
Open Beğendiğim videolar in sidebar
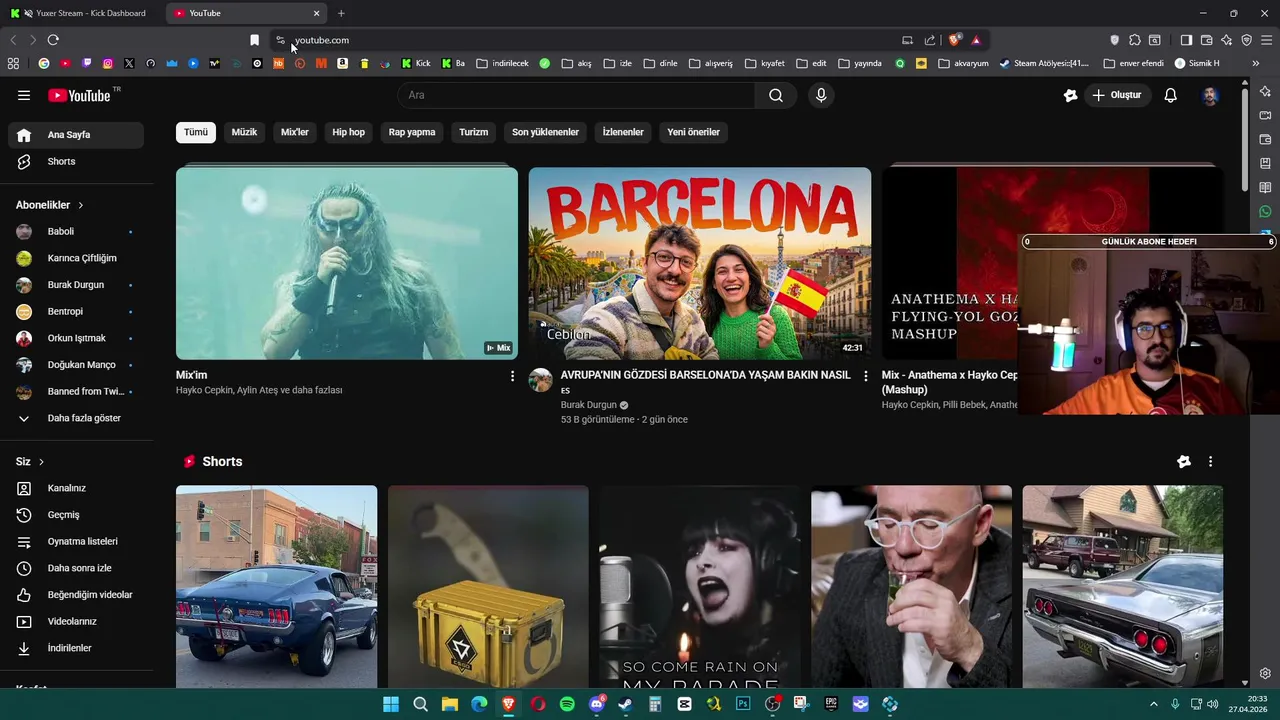[x=76, y=595]
